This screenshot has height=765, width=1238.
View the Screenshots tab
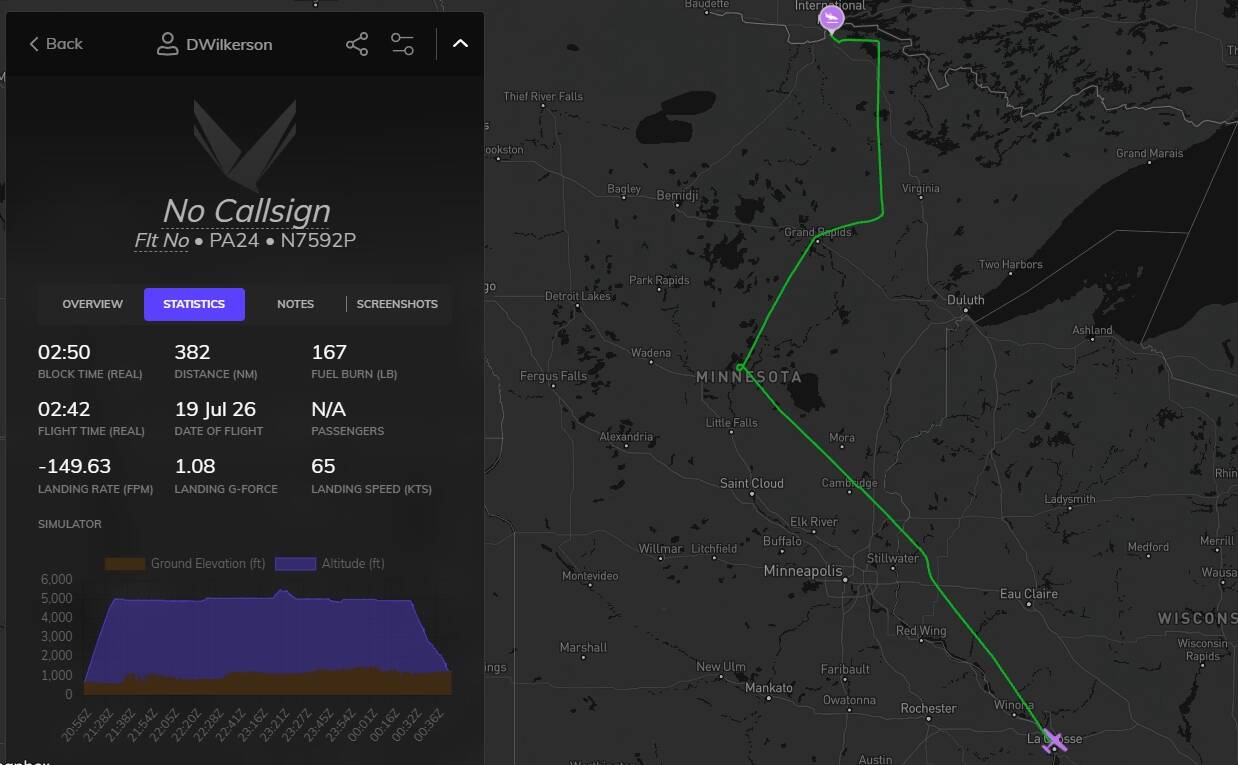coord(397,304)
